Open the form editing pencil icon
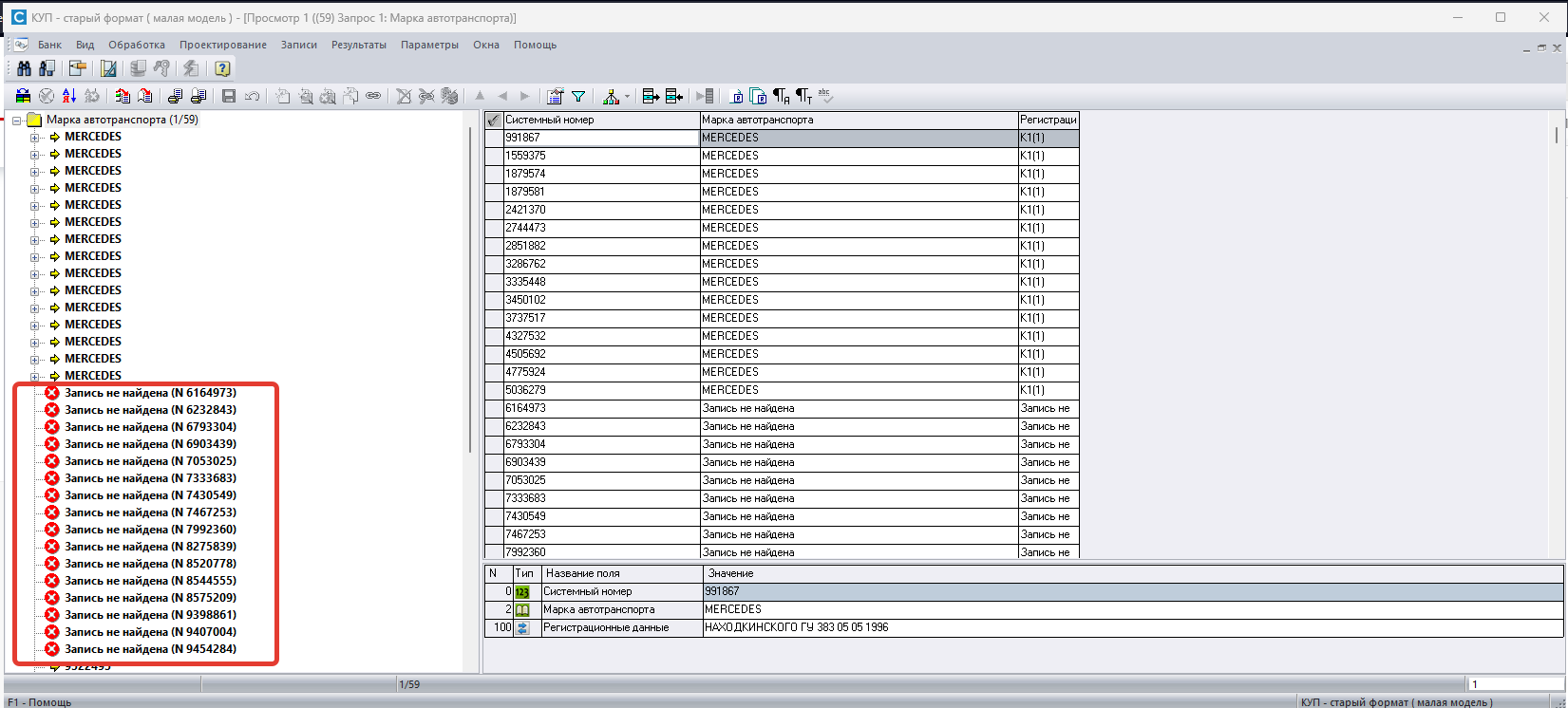Screen dimensions: 1568x708 78,68
